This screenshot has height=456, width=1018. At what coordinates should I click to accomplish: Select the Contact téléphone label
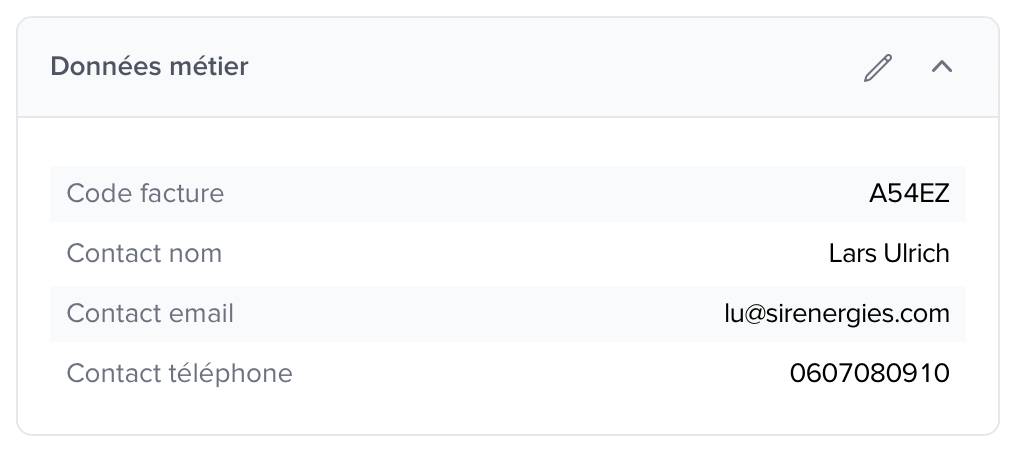(179, 373)
